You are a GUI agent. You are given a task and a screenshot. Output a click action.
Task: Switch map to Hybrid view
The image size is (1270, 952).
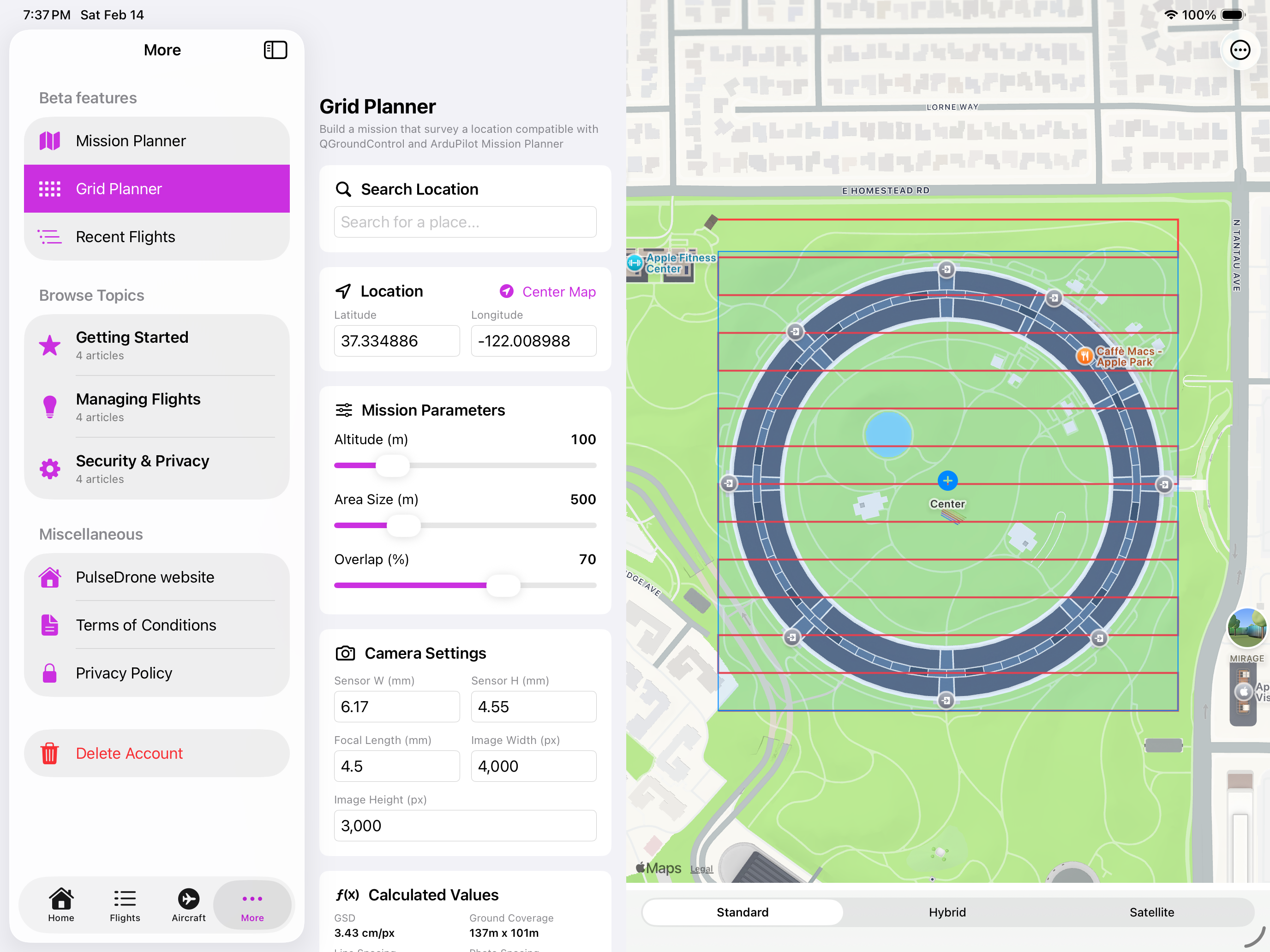(x=947, y=912)
